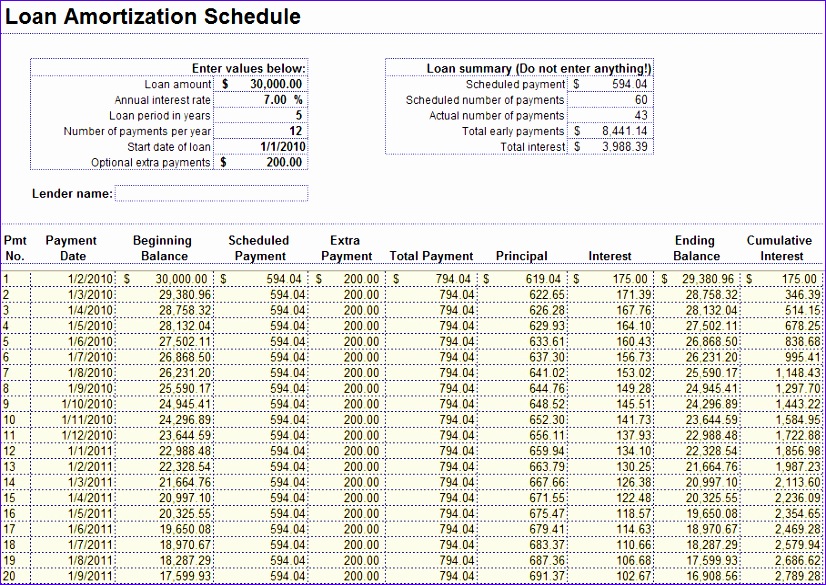Image resolution: width=826 pixels, height=585 pixels.
Task: Click cumulative interest 346.39
Action: (803, 295)
